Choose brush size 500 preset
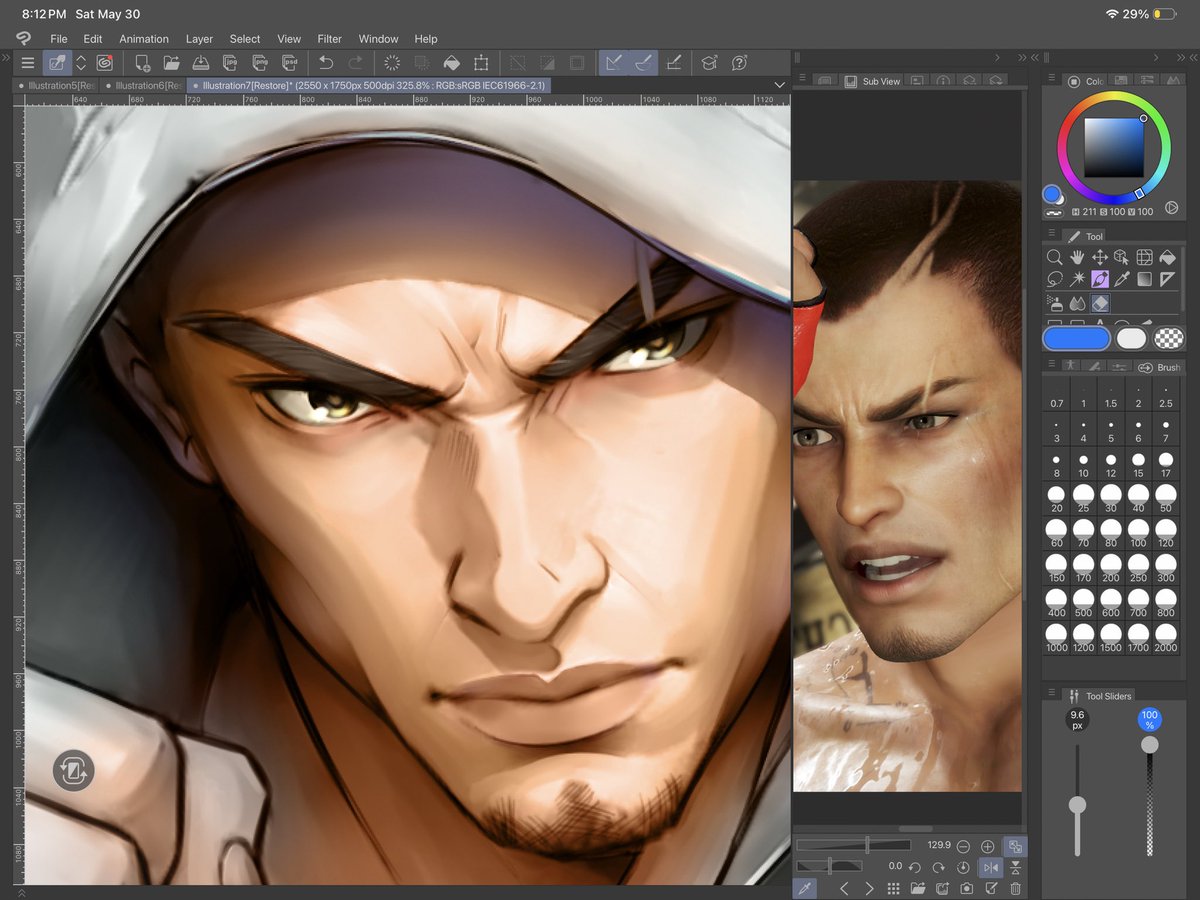Viewport: 1200px width, 900px height. 1084,602
